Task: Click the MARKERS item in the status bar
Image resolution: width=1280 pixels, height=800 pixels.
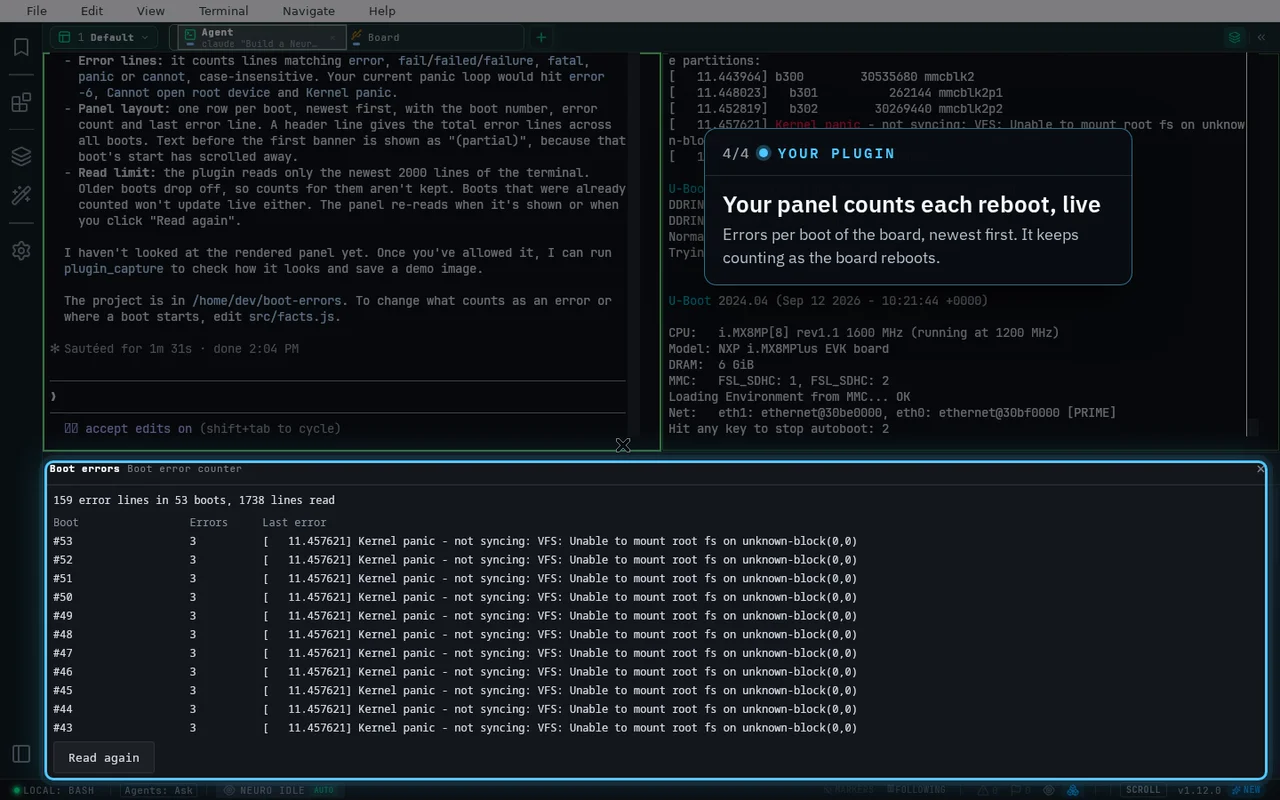Action: click(848, 790)
